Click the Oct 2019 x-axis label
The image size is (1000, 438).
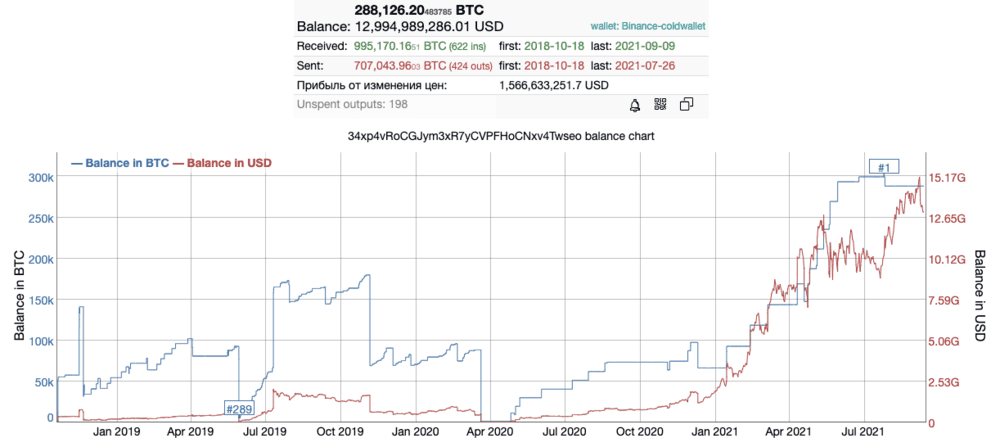coord(341,432)
